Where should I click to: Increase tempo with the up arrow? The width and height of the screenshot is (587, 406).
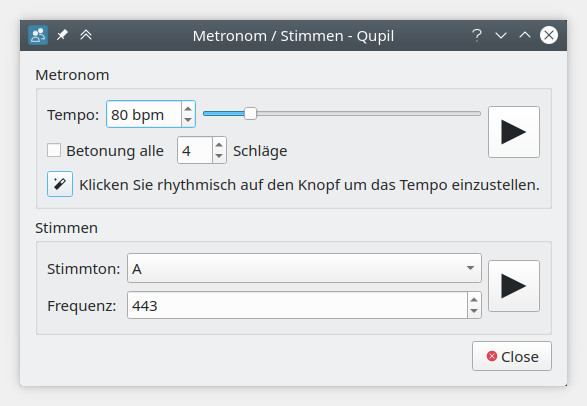coord(188,108)
